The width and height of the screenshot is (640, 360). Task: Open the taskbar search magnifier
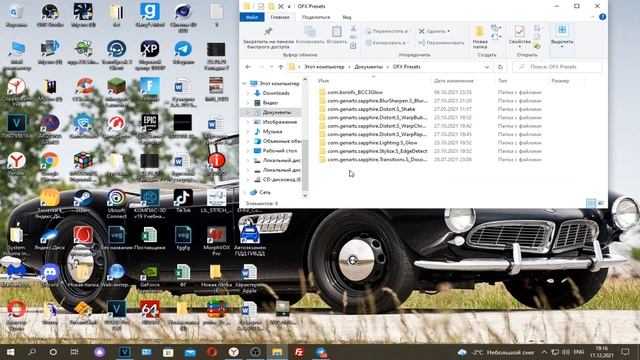[x=32, y=352]
